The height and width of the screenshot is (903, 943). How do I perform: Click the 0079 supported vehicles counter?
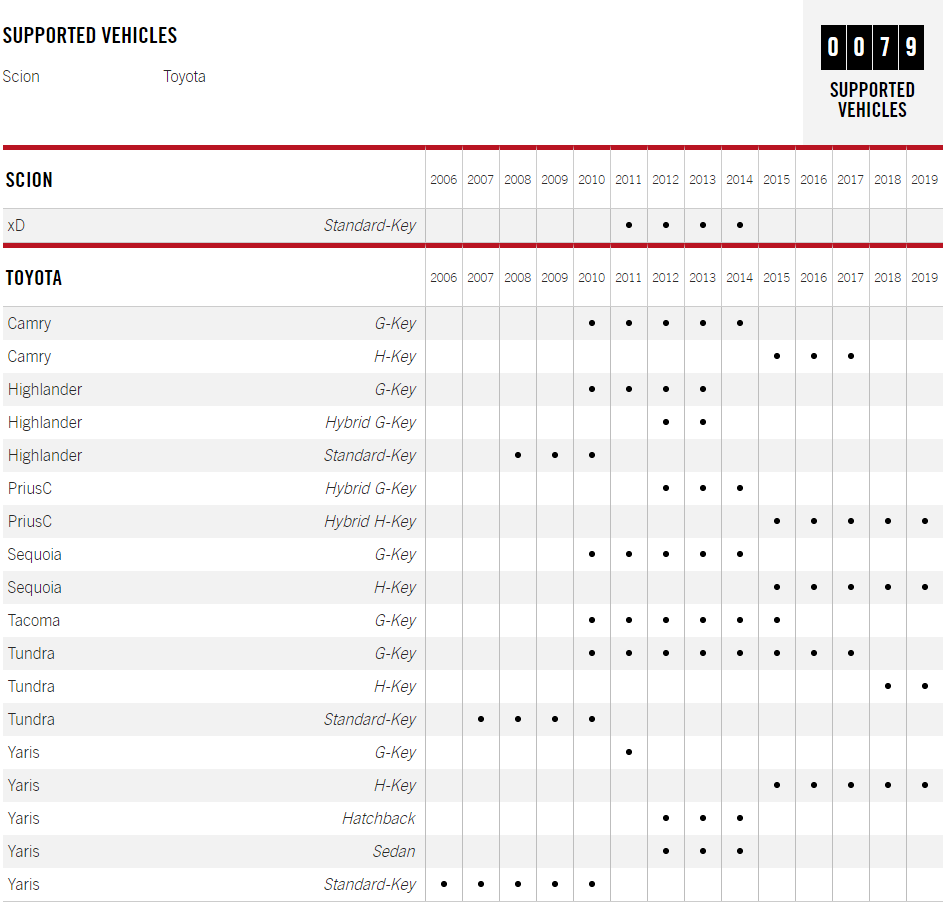872,48
